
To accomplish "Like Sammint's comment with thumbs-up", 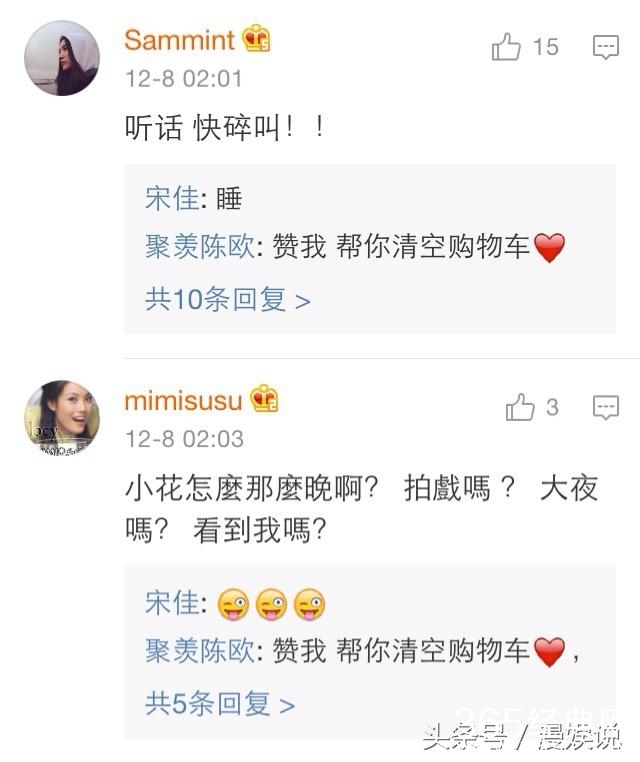I will coord(507,47).
